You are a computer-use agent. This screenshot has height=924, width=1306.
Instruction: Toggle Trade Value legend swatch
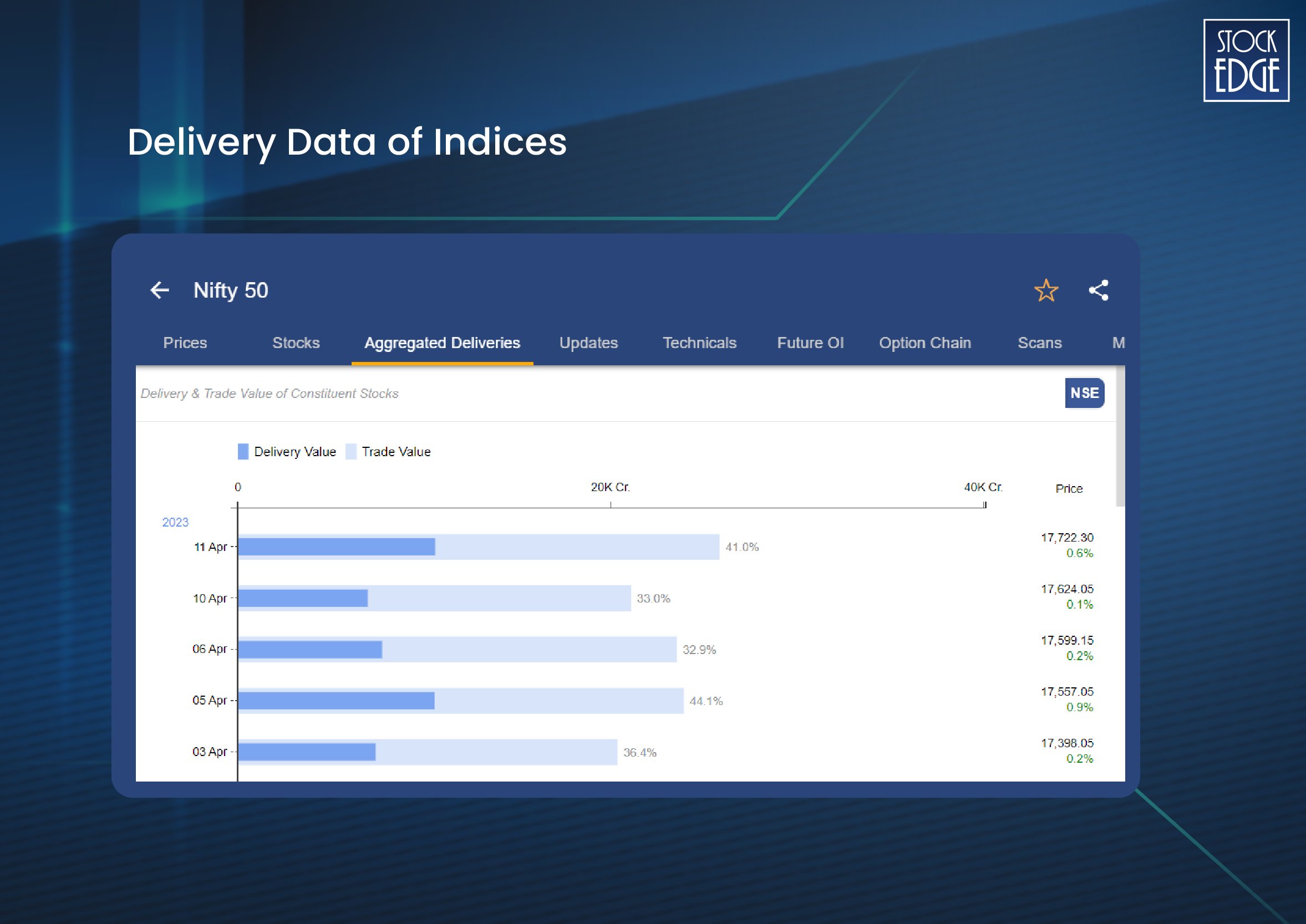(x=351, y=452)
